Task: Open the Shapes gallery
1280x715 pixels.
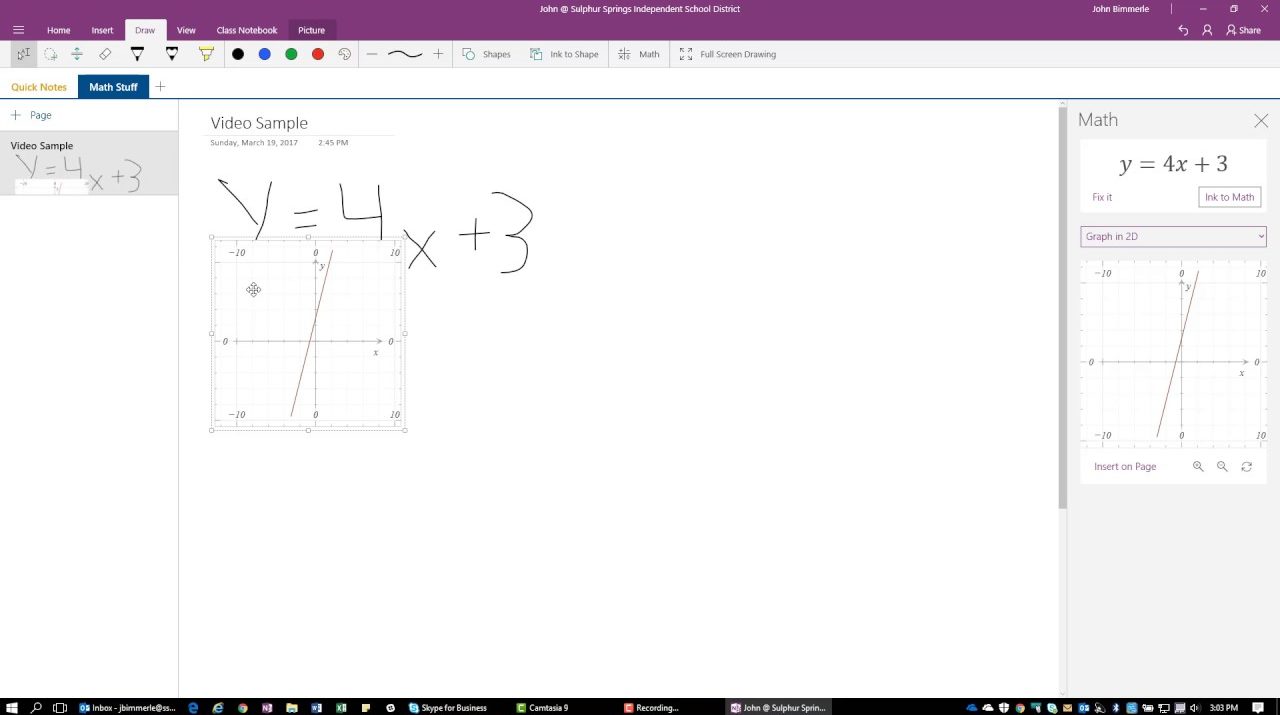Action: click(486, 54)
